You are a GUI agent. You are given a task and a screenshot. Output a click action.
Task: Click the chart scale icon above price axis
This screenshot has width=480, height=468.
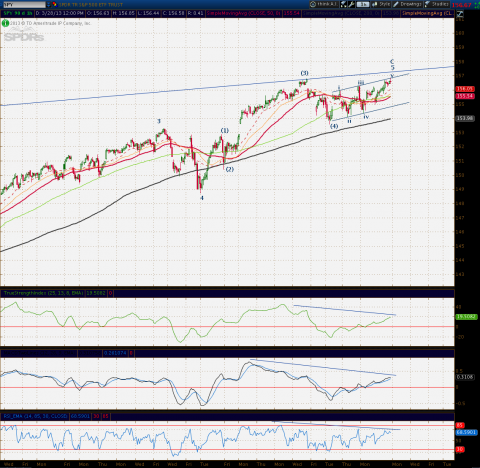(460, 14)
